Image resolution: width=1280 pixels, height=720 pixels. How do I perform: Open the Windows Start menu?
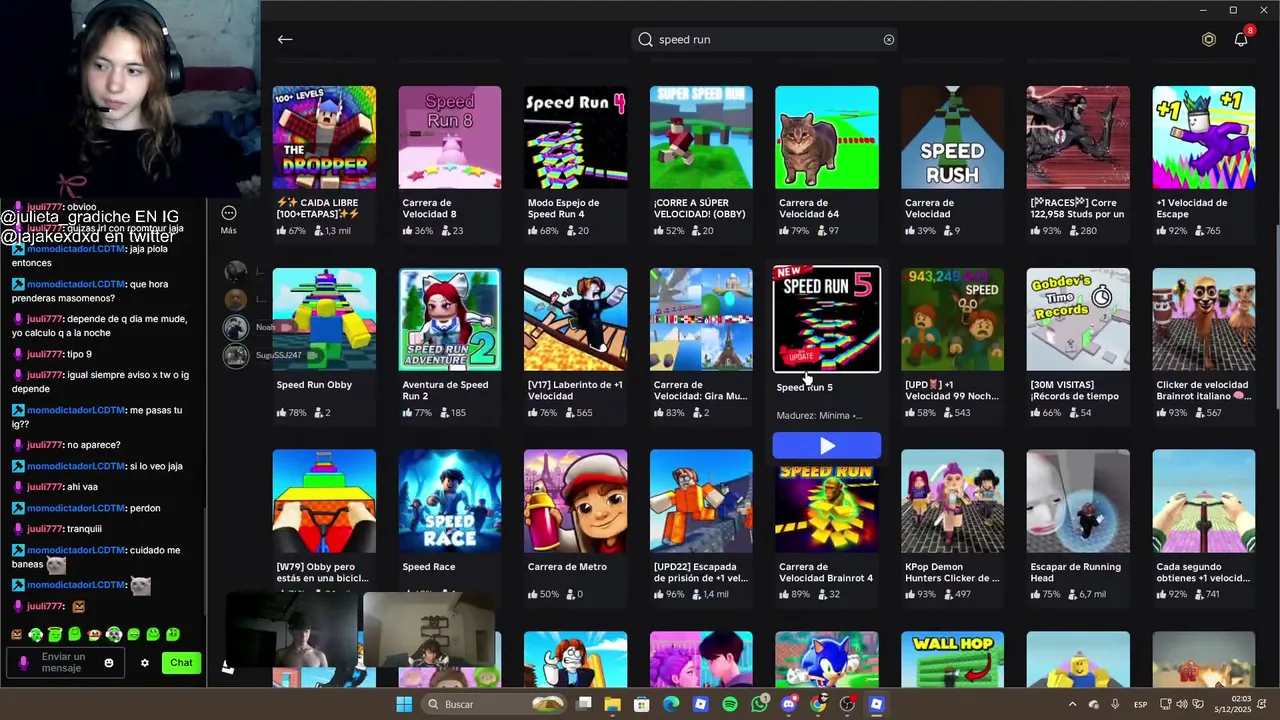(404, 704)
